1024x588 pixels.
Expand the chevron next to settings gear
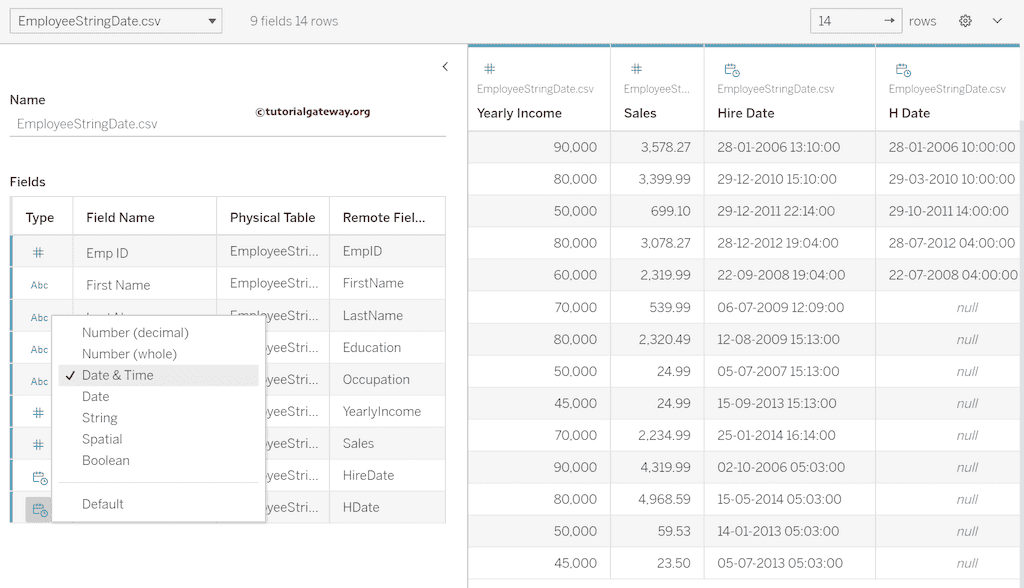click(x=997, y=21)
